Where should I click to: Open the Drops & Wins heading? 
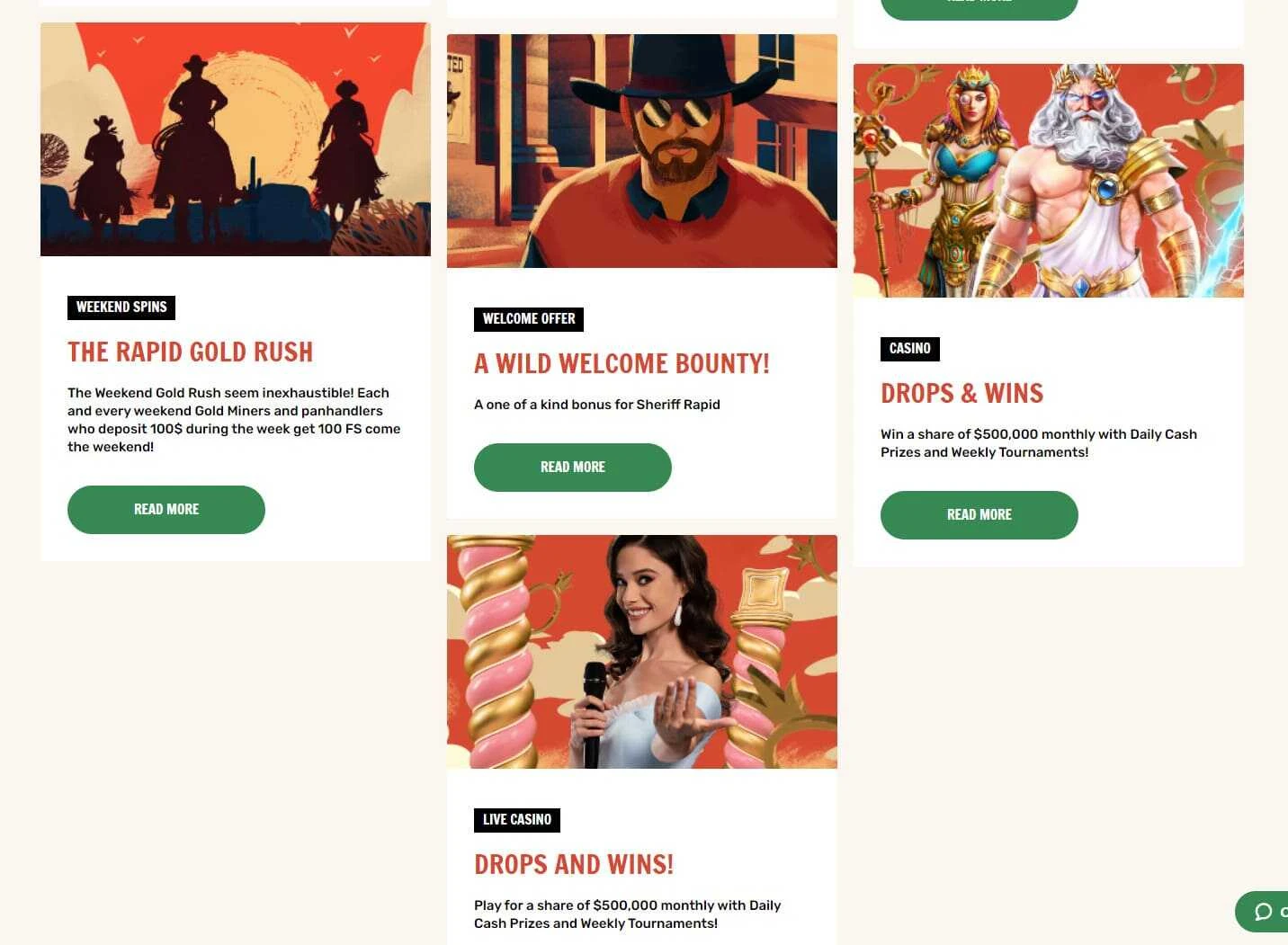click(962, 393)
